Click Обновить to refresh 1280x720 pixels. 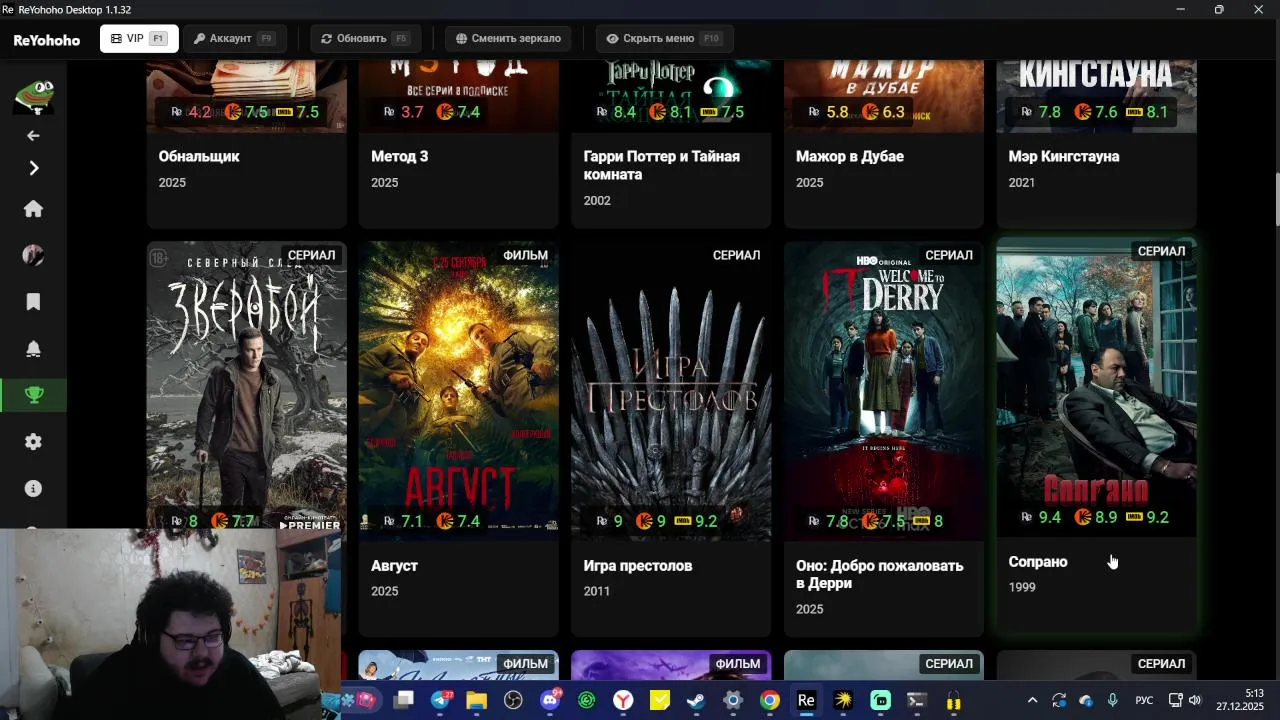(365, 39)
